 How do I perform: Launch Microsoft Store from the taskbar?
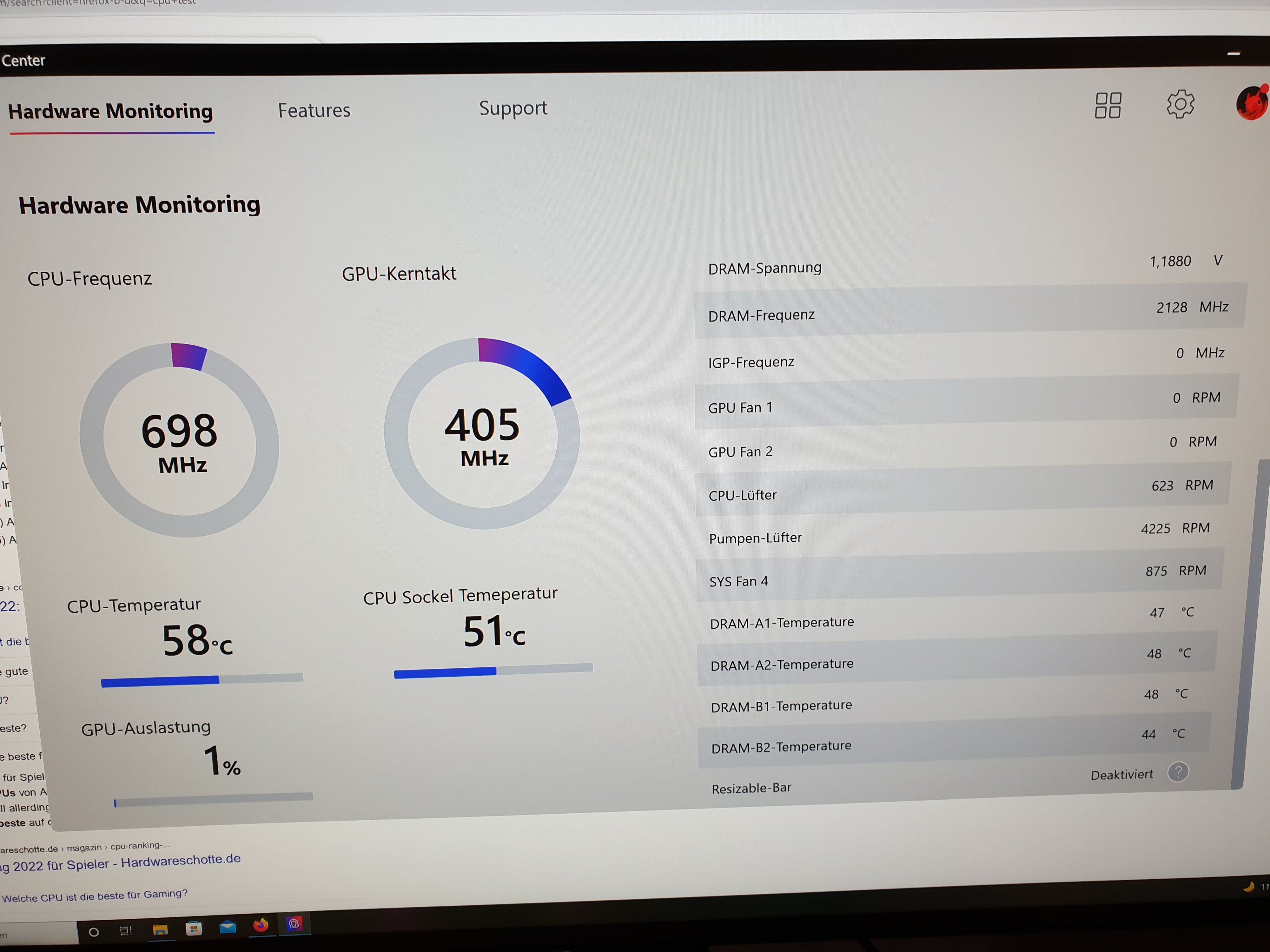pos(194,928)
